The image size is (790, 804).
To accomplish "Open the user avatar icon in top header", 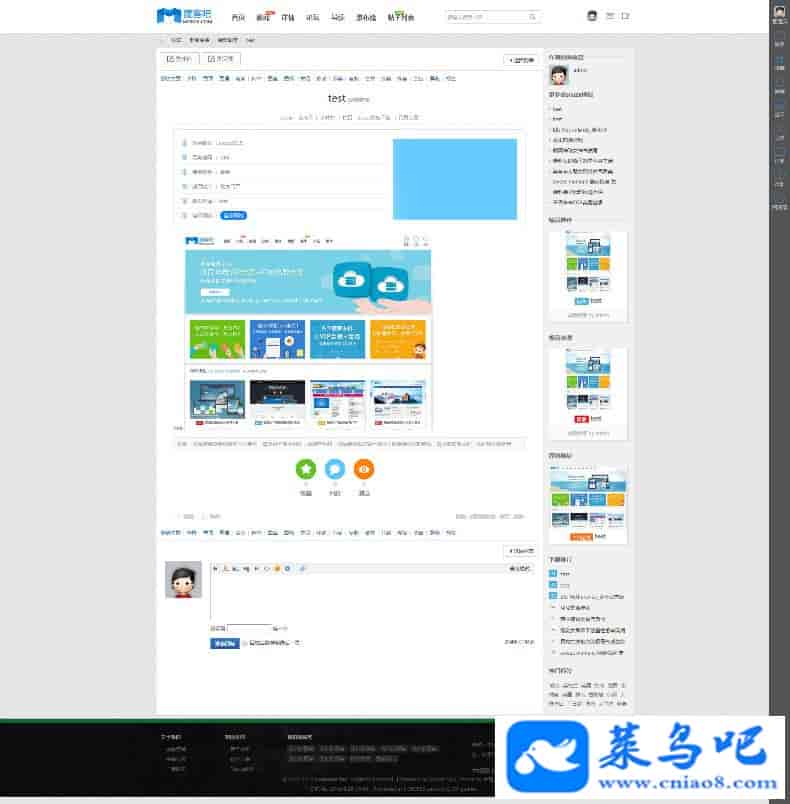I will pos(592,16).
